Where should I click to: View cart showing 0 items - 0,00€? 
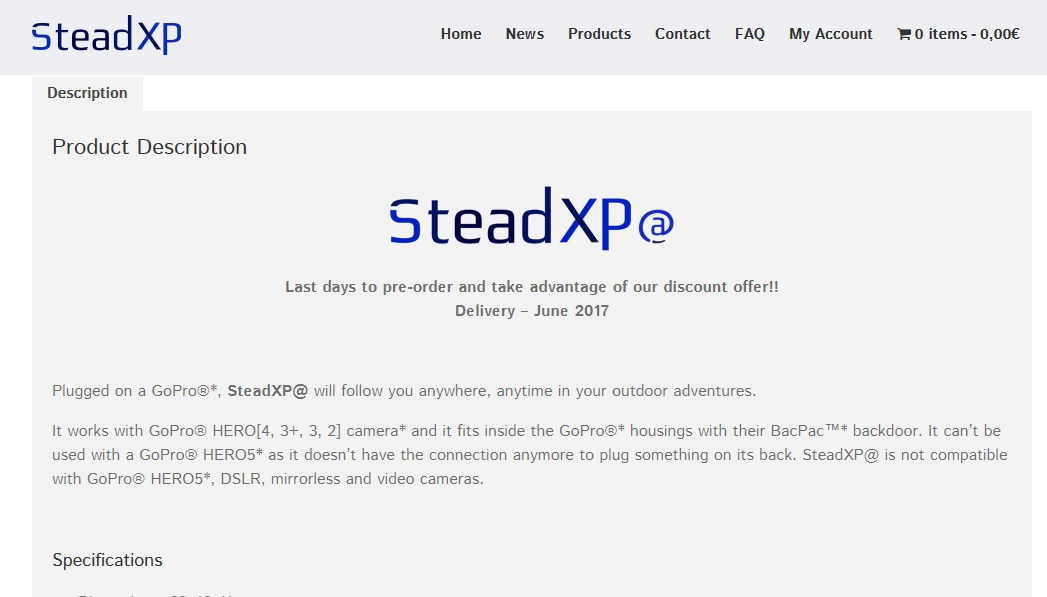[x=958, y=34]
